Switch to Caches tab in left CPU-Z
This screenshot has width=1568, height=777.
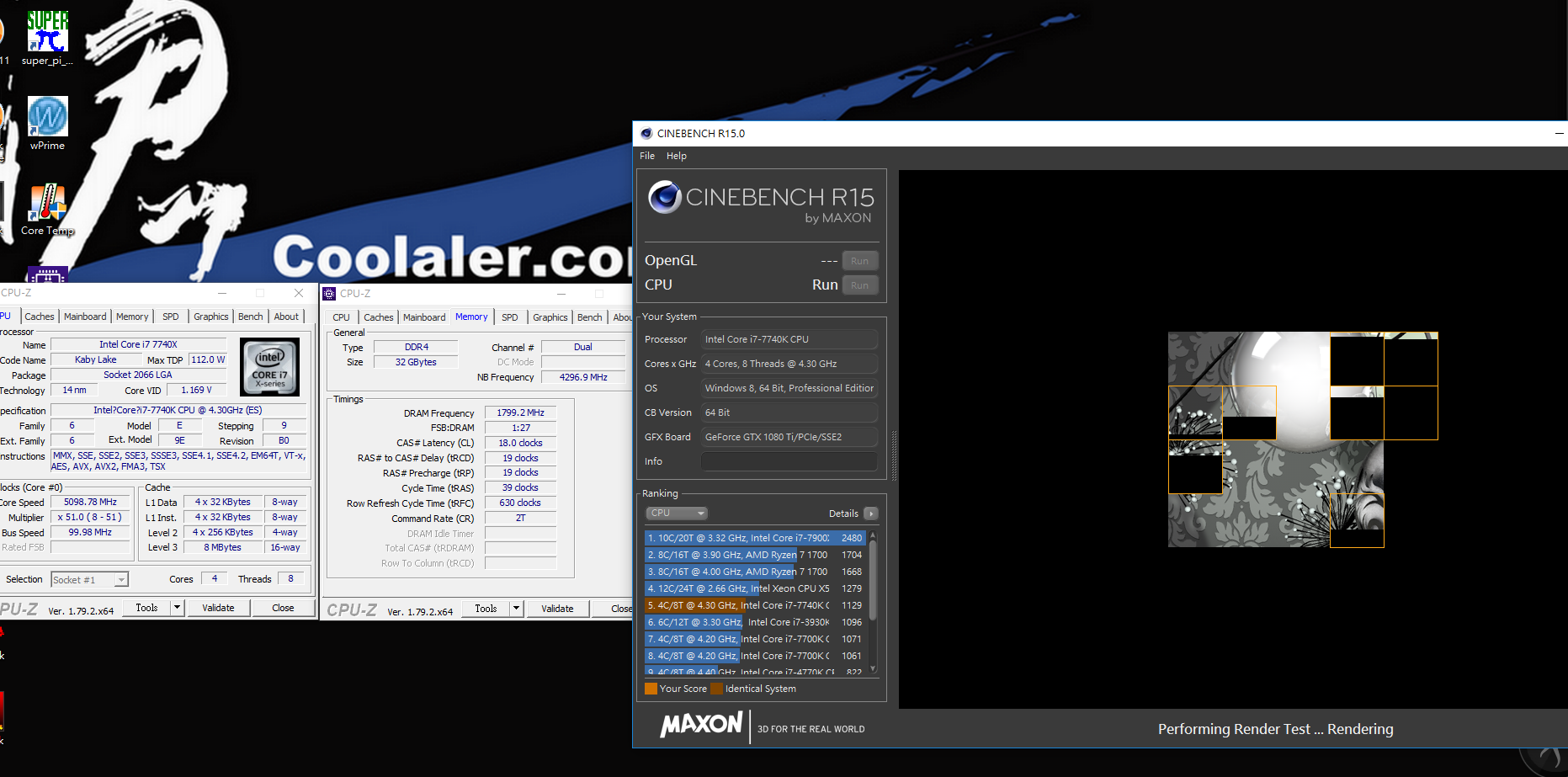click(x=39, y=317)
